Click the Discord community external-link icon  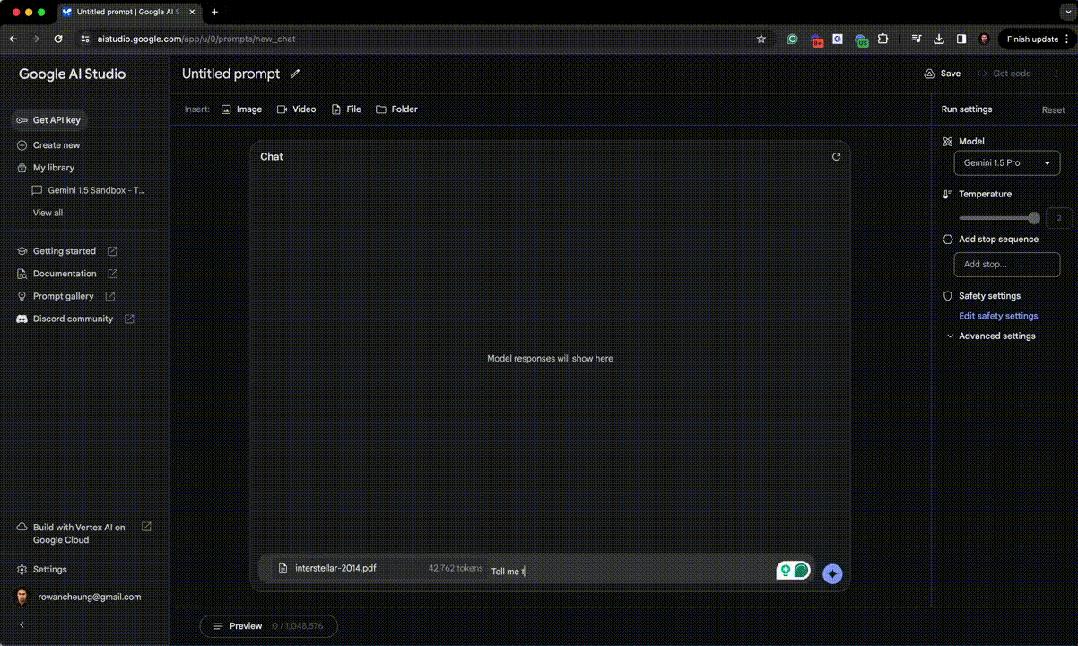[x=129, y=319]
